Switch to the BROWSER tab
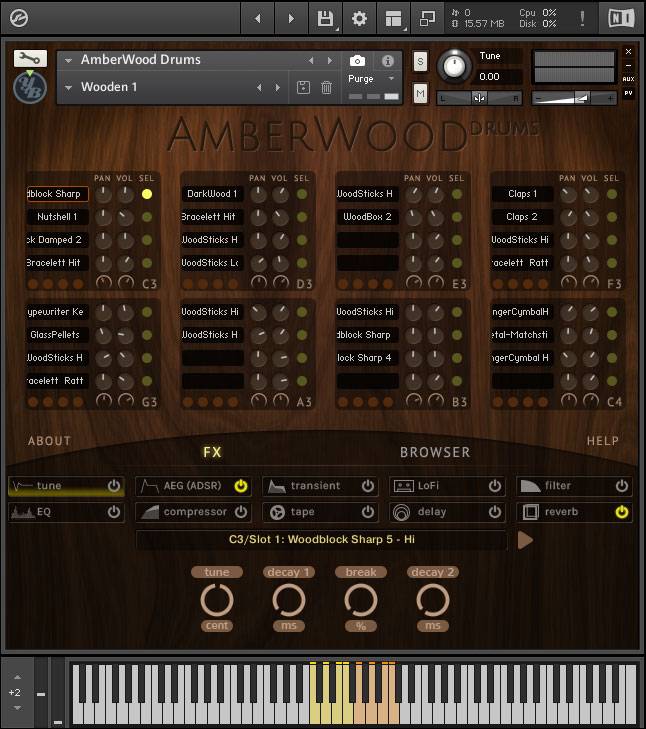The image size is (646, 729). [x=434, y=452]
